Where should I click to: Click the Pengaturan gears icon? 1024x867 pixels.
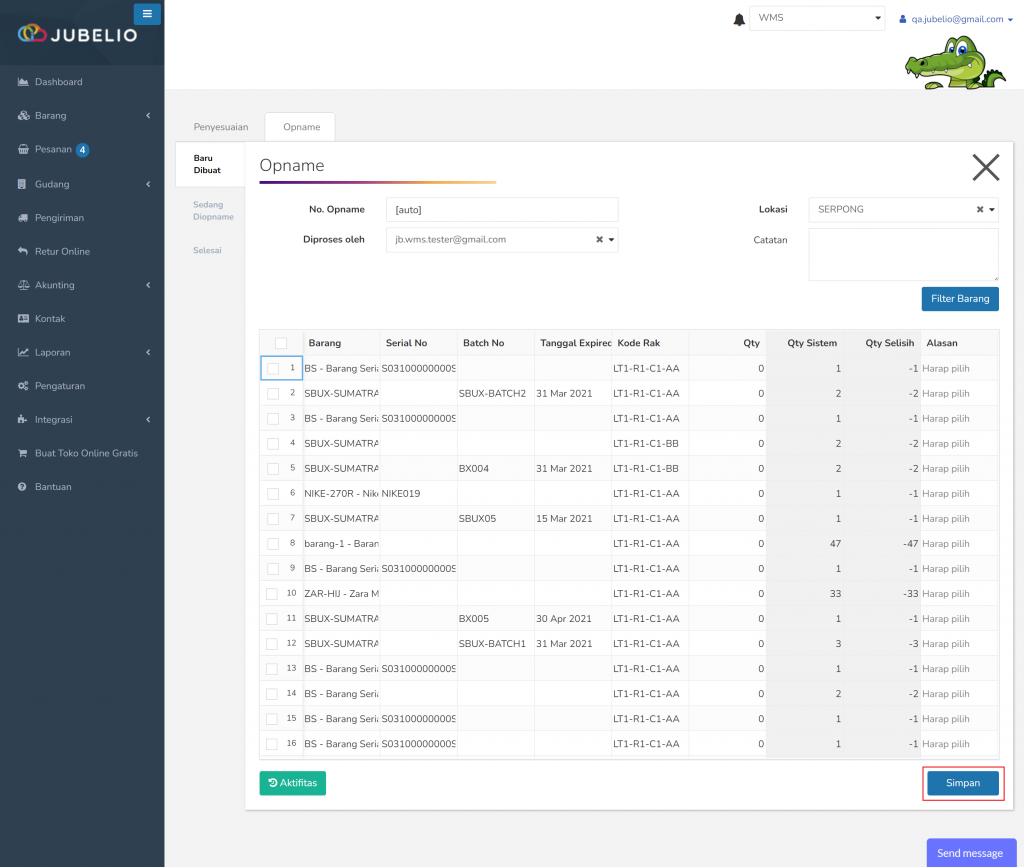(x=23, y=386)
